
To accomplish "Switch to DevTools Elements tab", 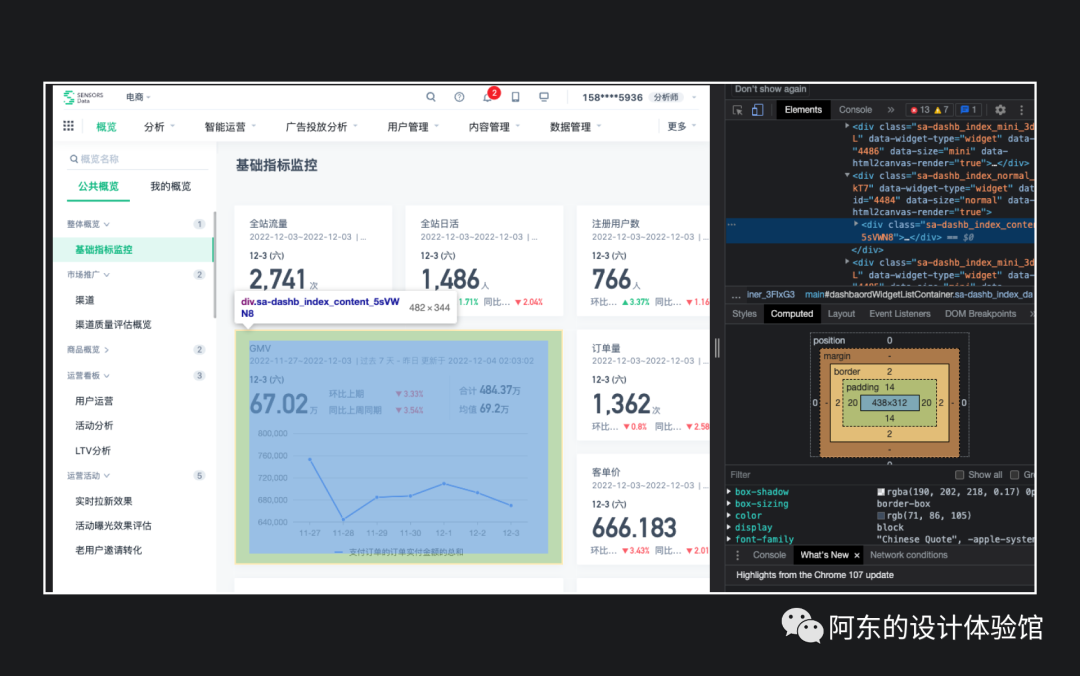I will [803, 110].
